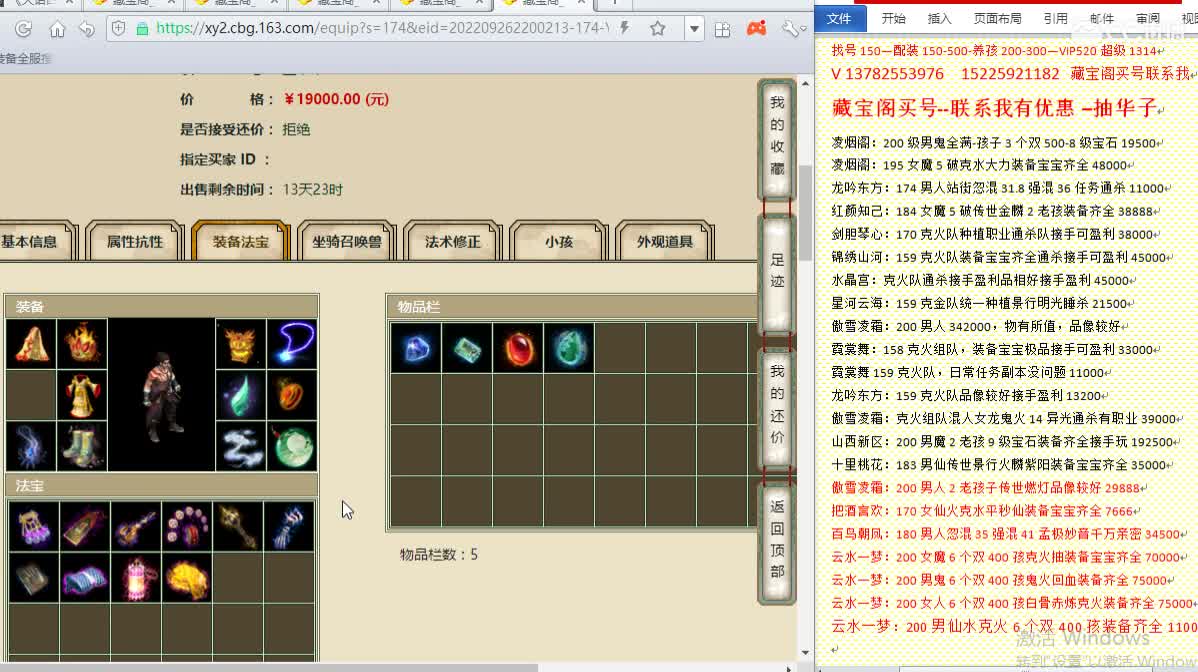Click the URL address field
Viewport: 1198px width, 672px height.
[382, 29]
